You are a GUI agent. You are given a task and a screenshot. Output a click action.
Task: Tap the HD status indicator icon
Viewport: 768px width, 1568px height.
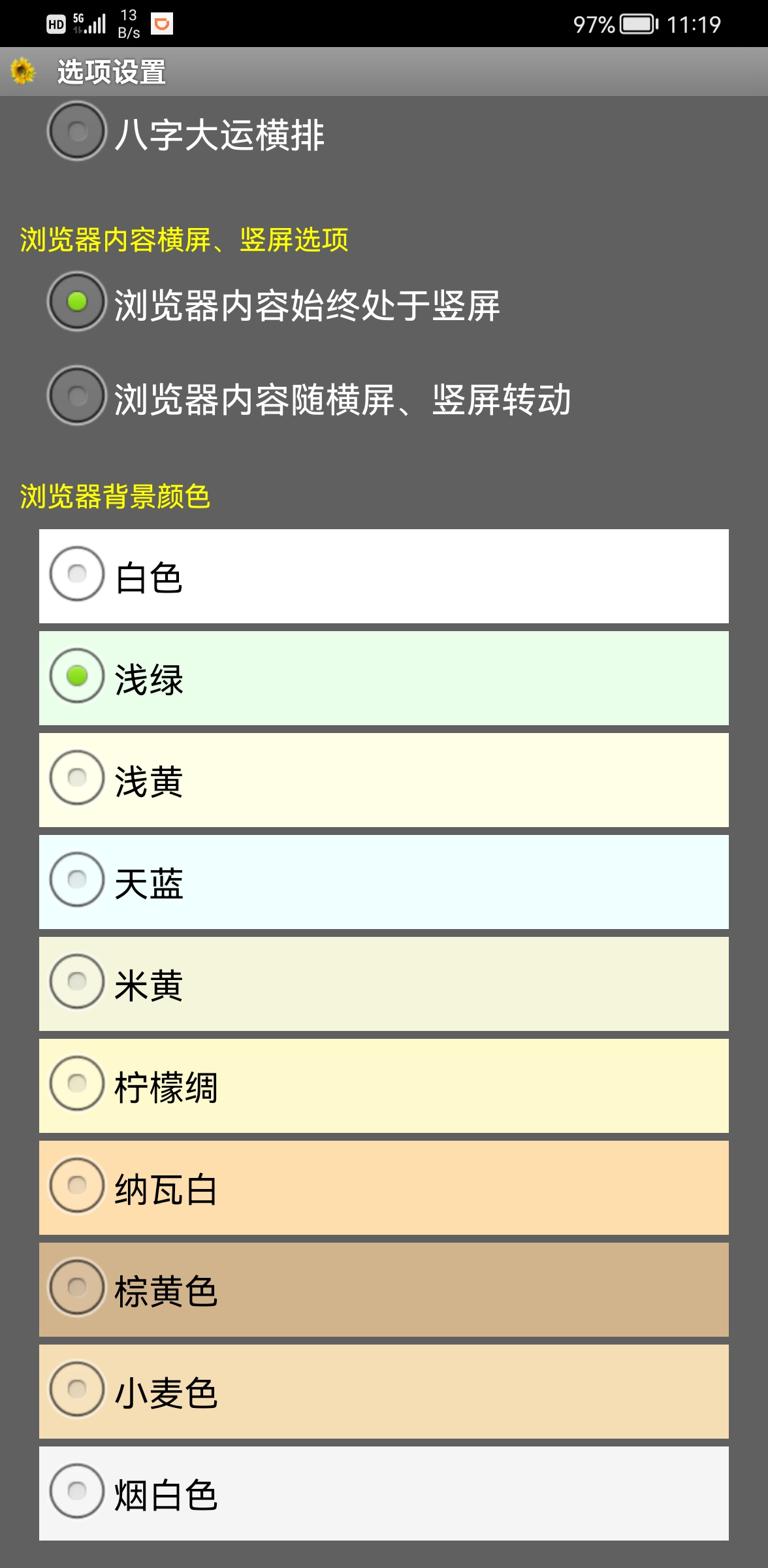pos(56,25)
